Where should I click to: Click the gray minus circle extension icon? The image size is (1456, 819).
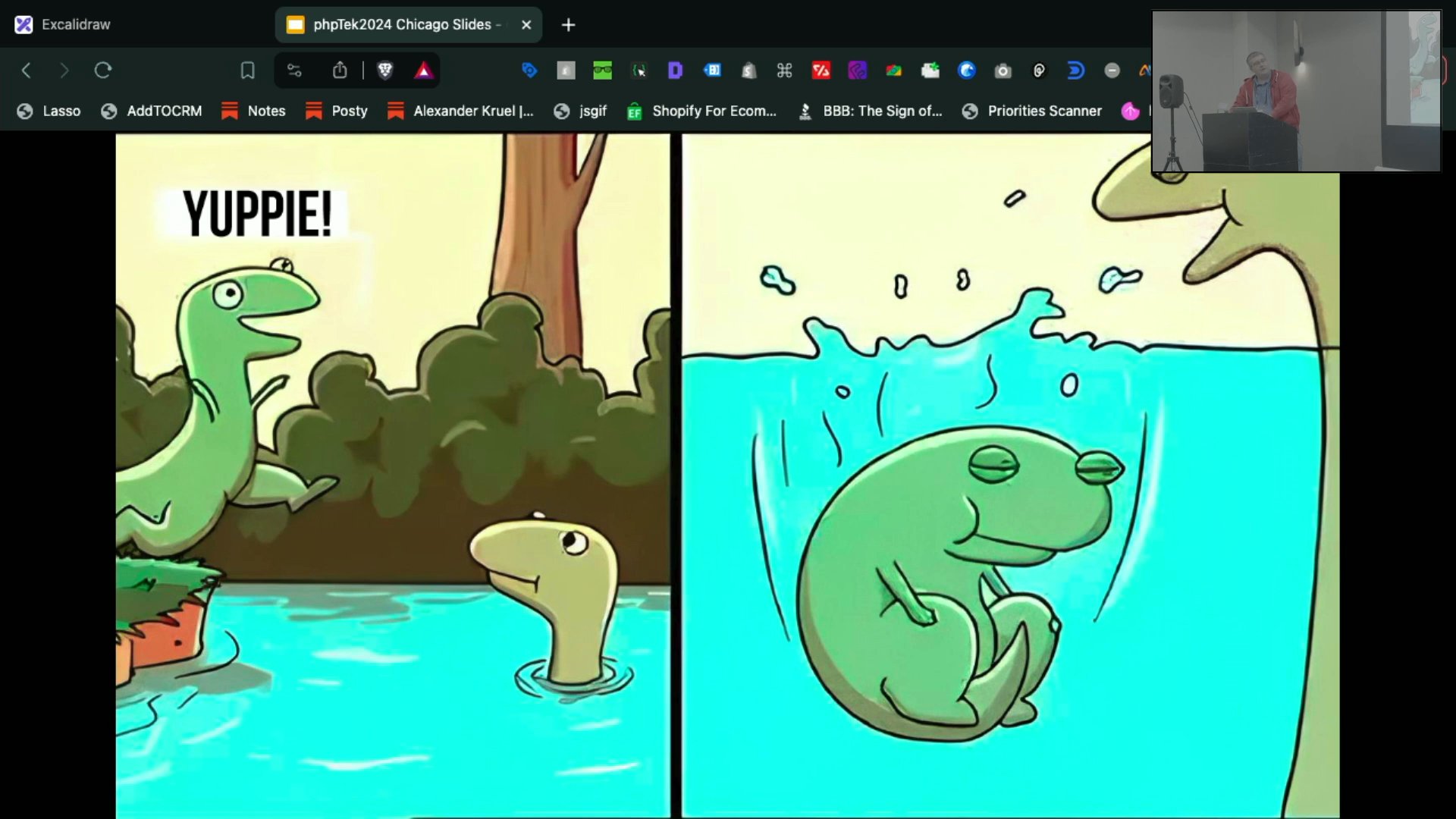(1112, 71)
